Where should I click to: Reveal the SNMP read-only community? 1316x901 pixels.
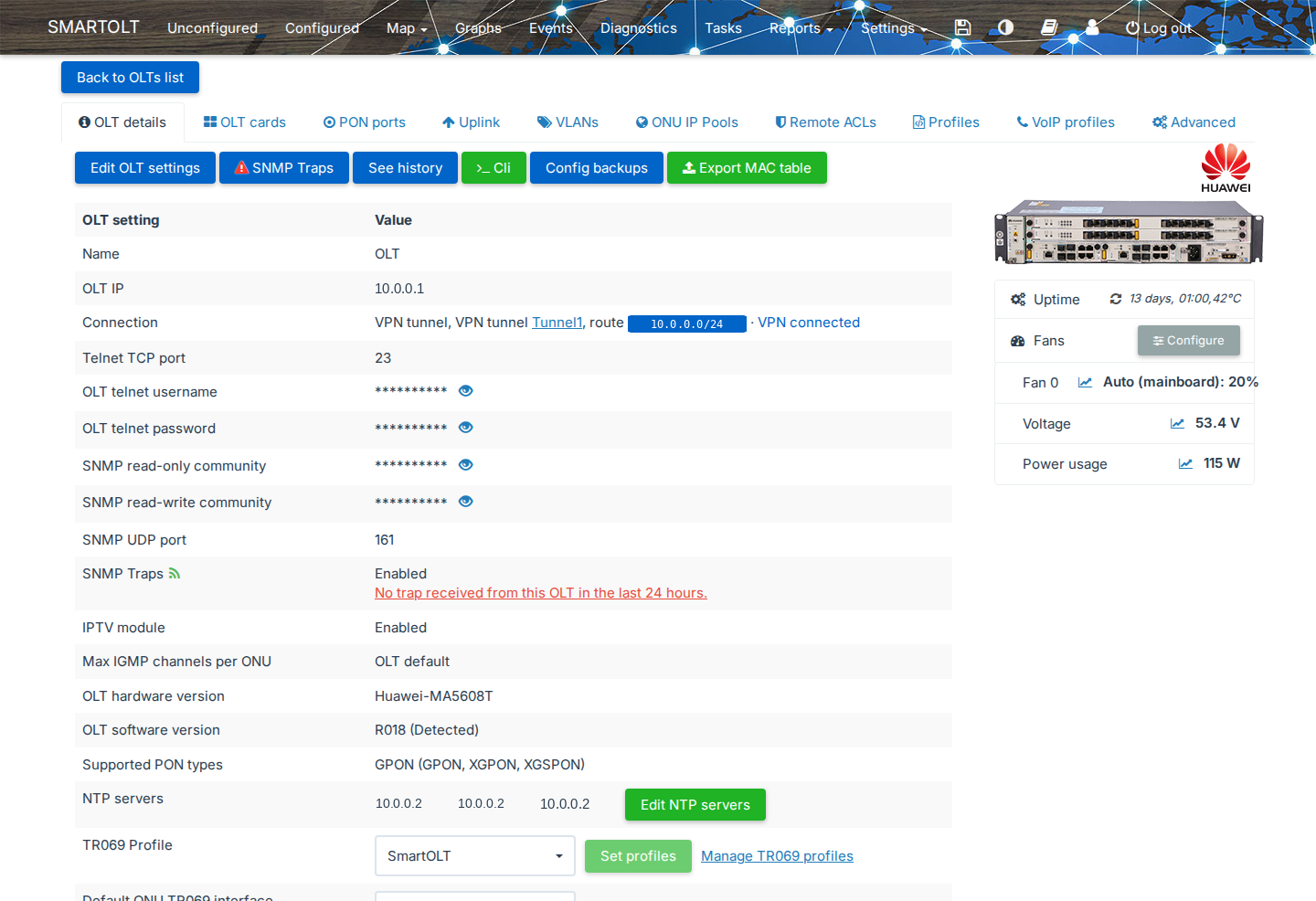point(465,465)
